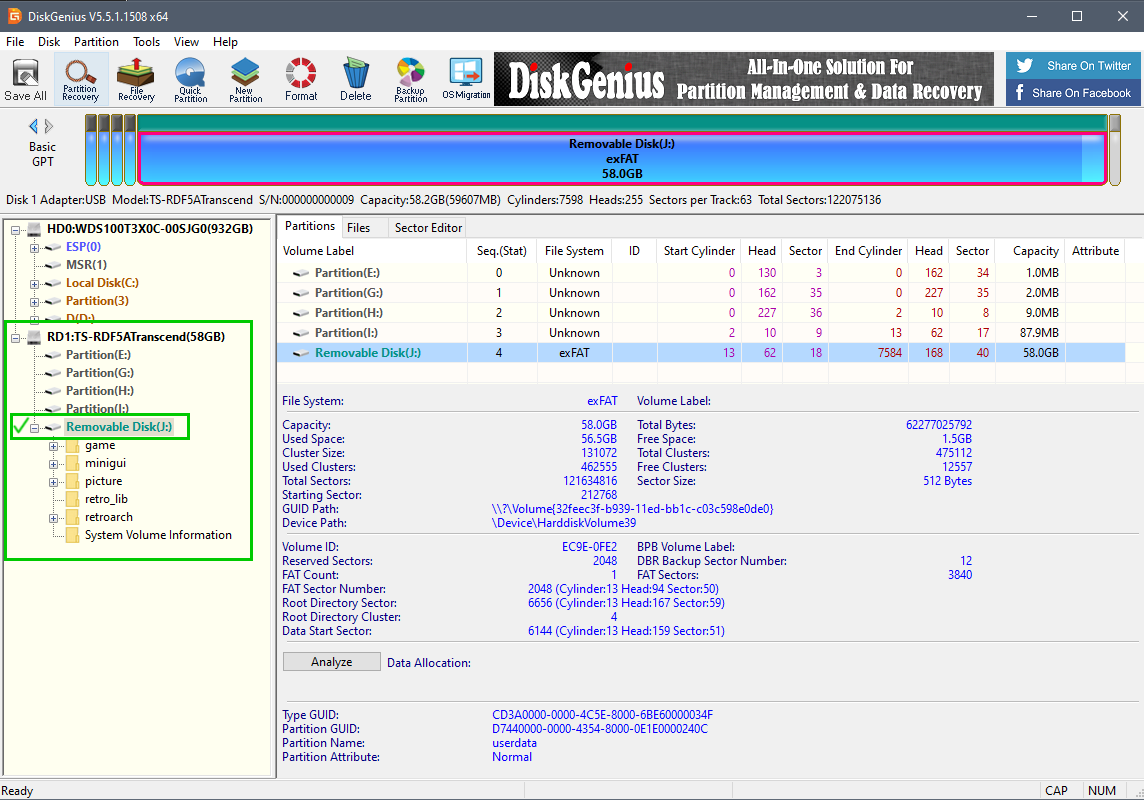Click the retro_lib folder icon

point(72,499)
